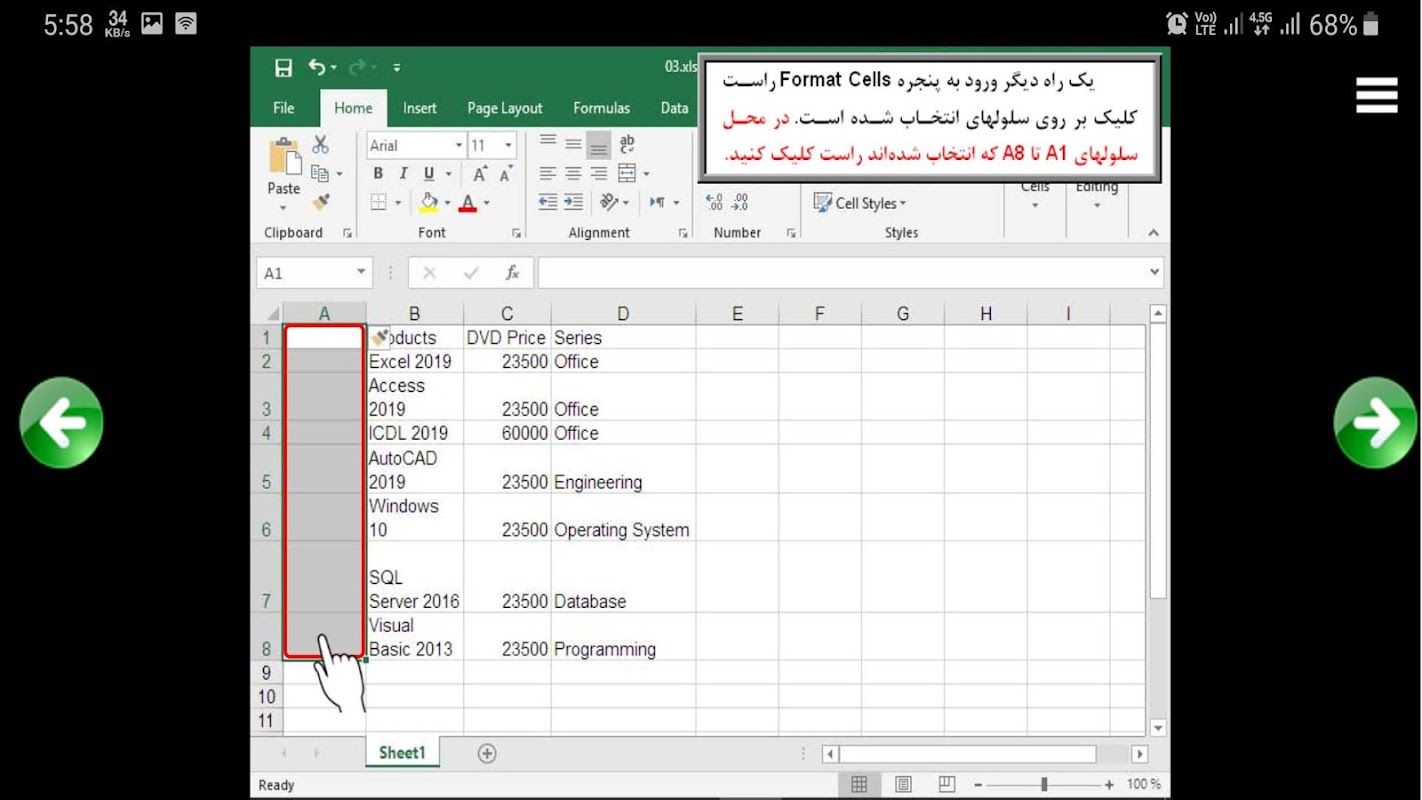The height and width of the screenshot is (800, 1422).
Task: Toggle Bold formatting
Action: pos(378,174)
